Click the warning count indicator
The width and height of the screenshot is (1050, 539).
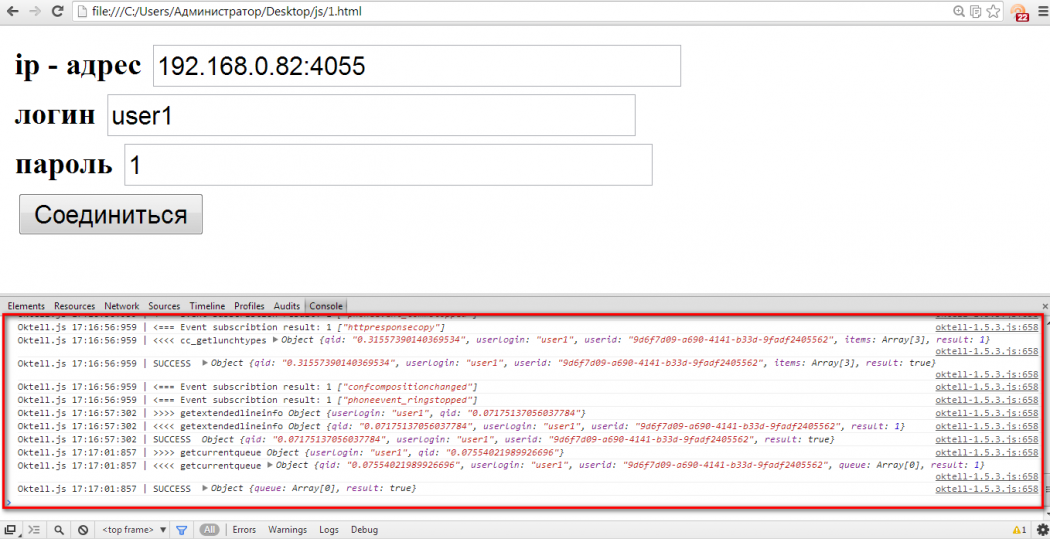point(1019,530)
